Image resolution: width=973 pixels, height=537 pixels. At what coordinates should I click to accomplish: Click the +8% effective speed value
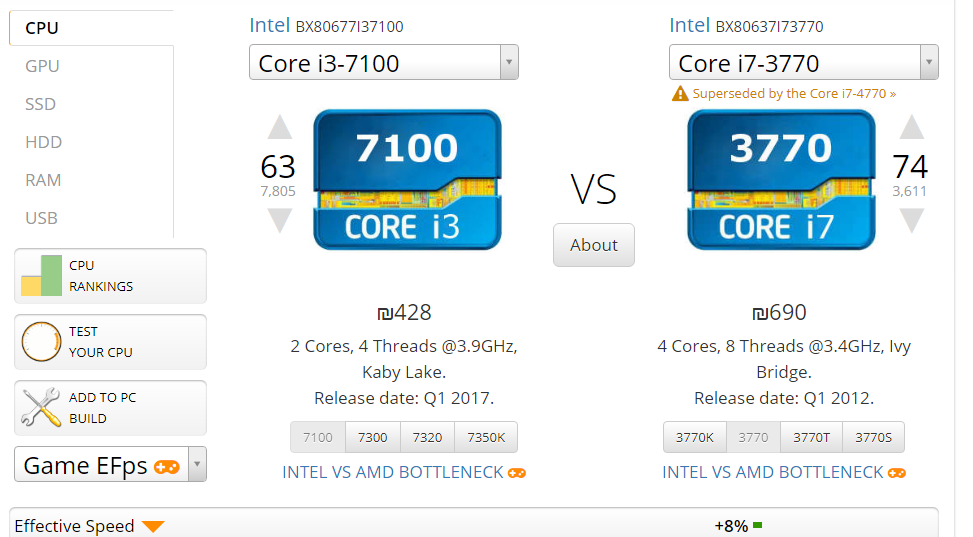(x=731, y=526)
